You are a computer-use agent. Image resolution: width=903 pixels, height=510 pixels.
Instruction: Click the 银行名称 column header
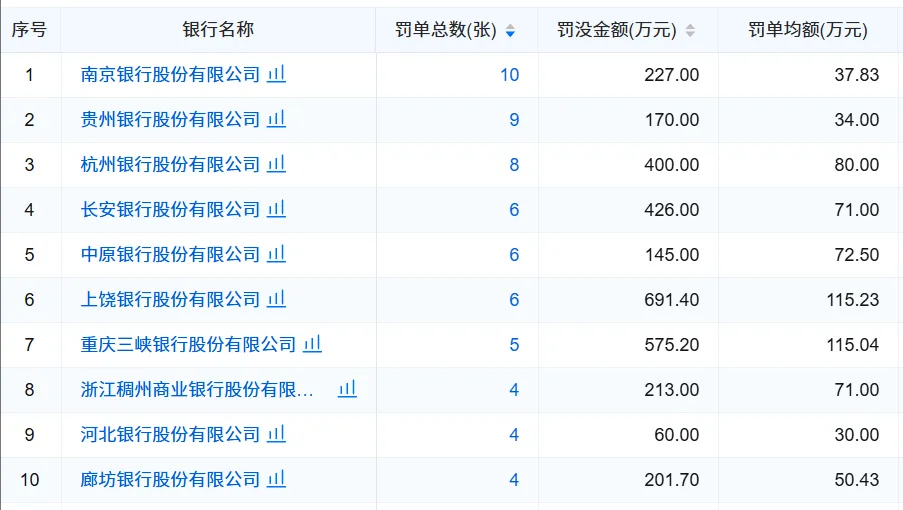tap(218, 29)
